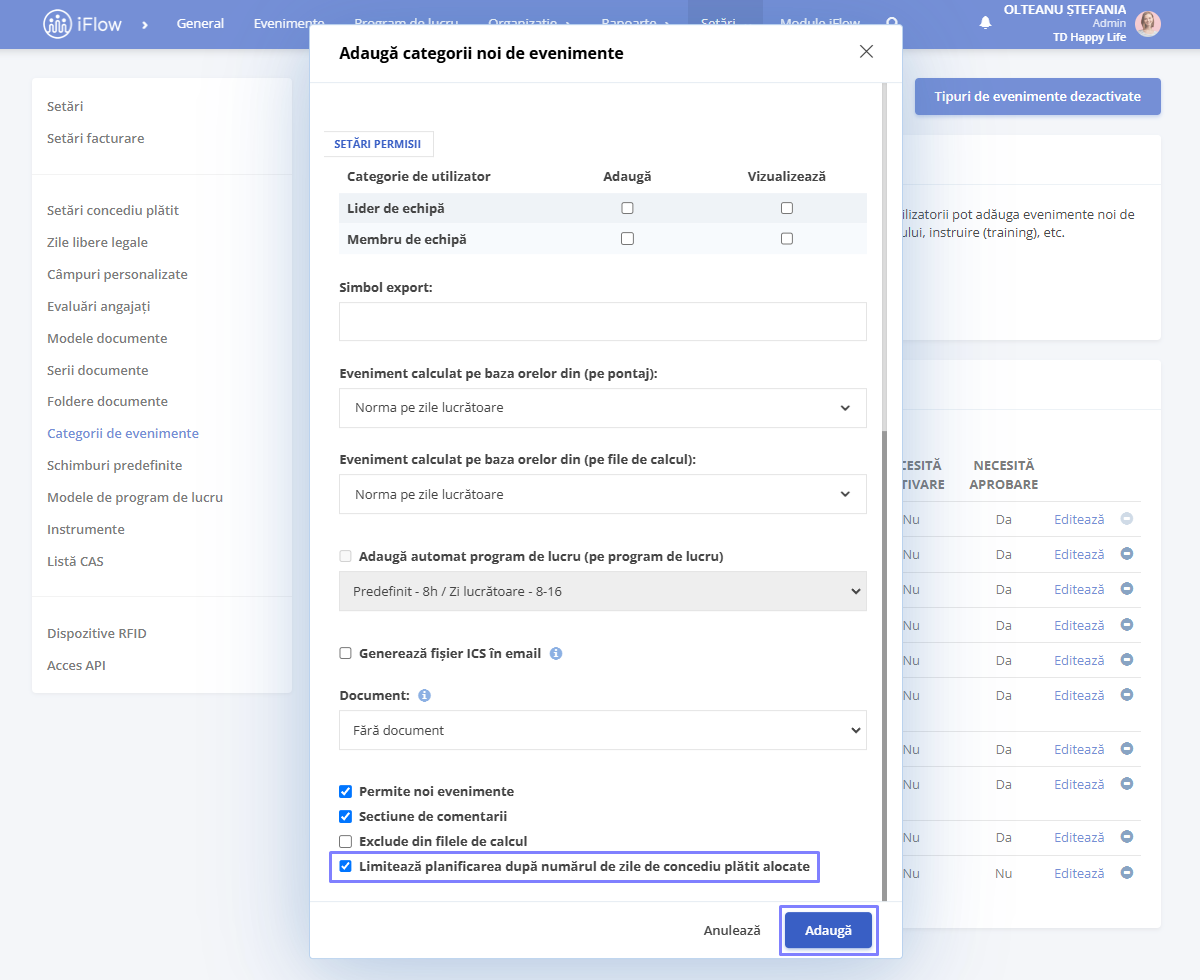Open the user profile avatar

[x=1148, y=24]
